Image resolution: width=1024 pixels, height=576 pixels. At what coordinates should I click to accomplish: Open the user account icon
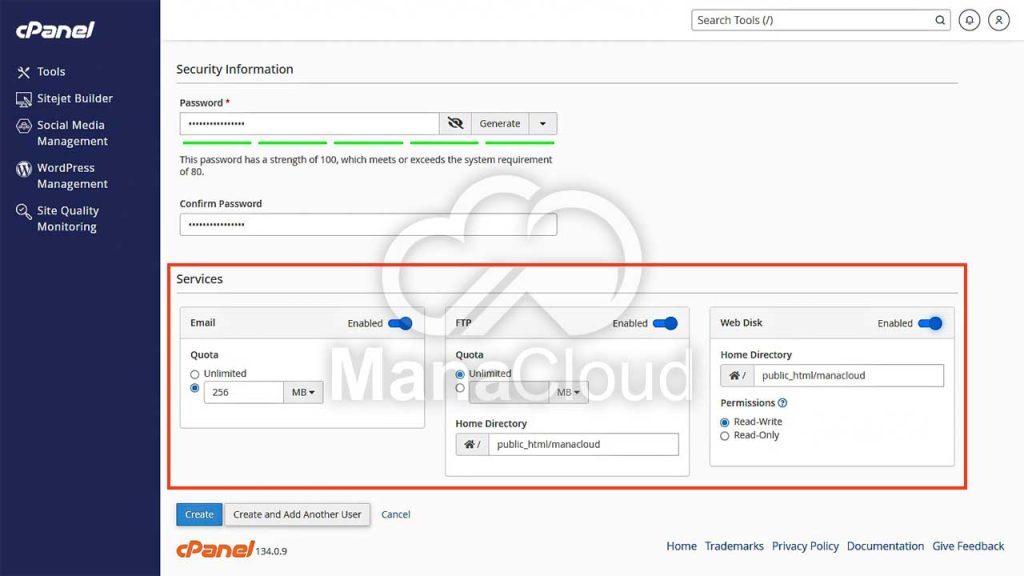998,20
